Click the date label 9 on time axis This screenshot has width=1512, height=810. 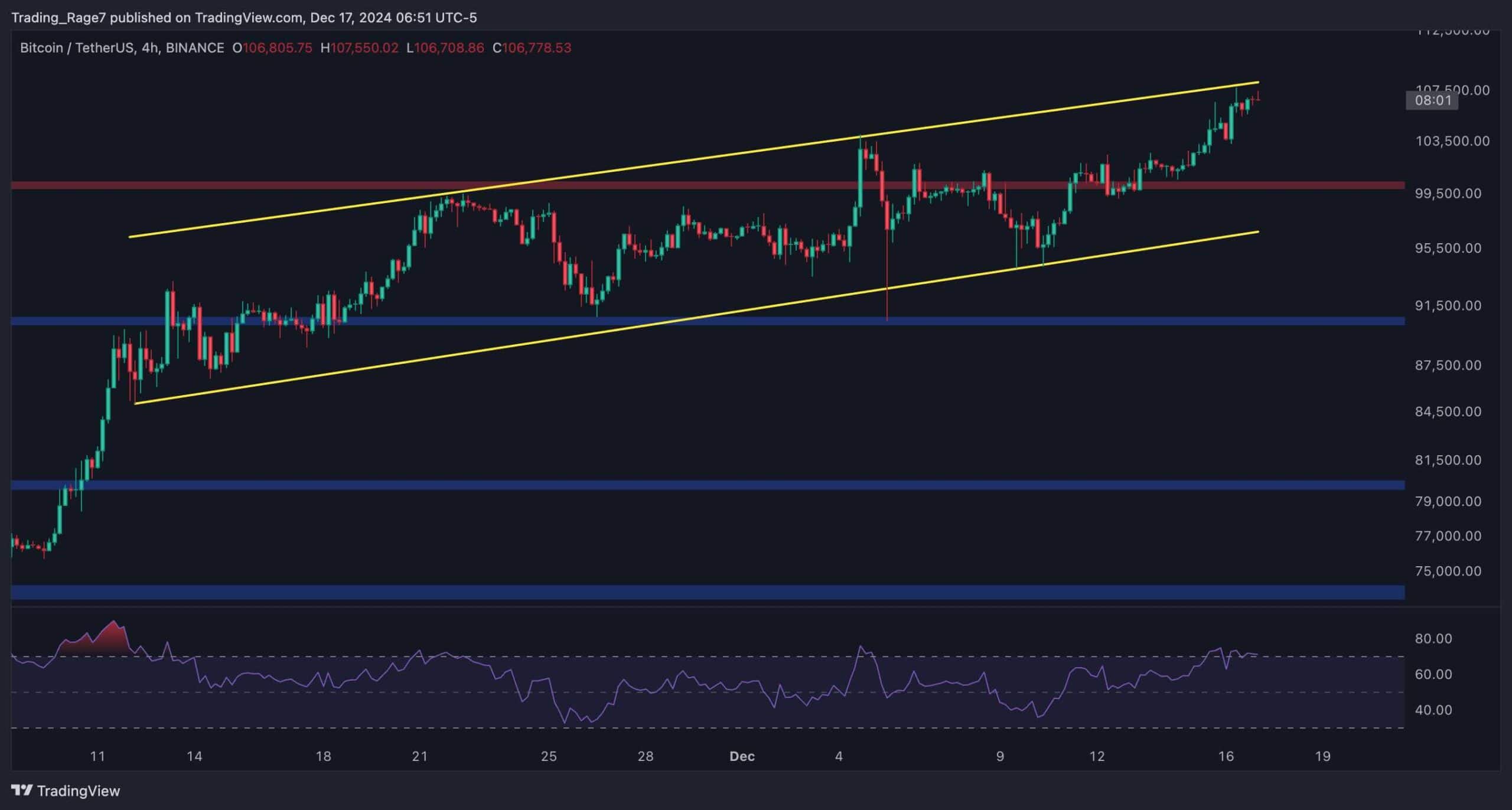coord(1000,756)
